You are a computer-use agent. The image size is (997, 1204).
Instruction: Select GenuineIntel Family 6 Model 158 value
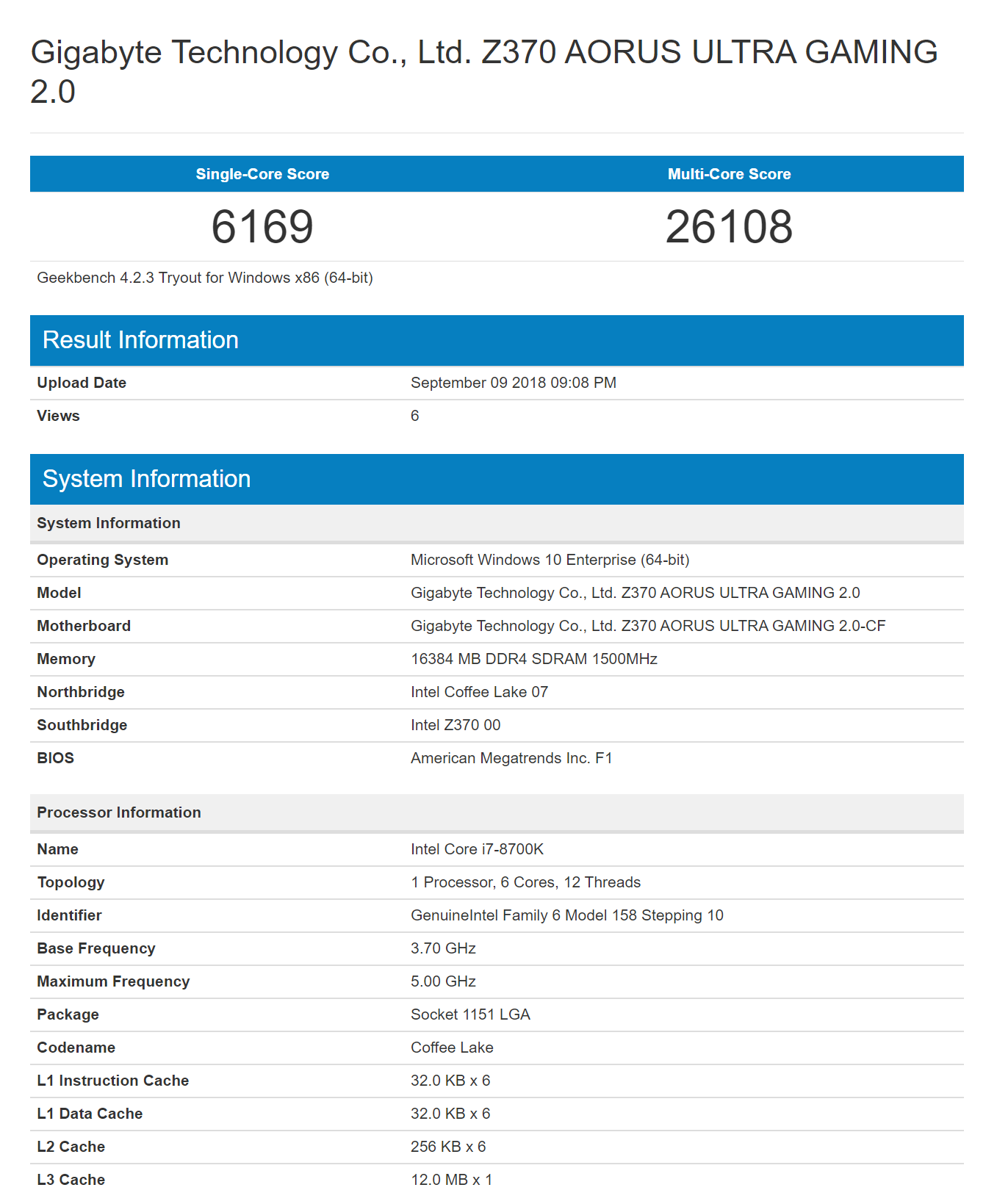point(567,915)
